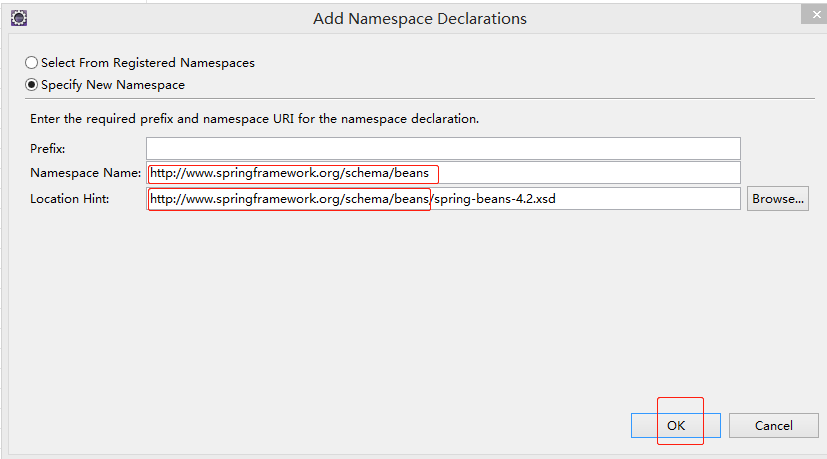Click the 'Namespace Name:' label
The width and height of the screenshot is (827, 459).
[85, 173]
